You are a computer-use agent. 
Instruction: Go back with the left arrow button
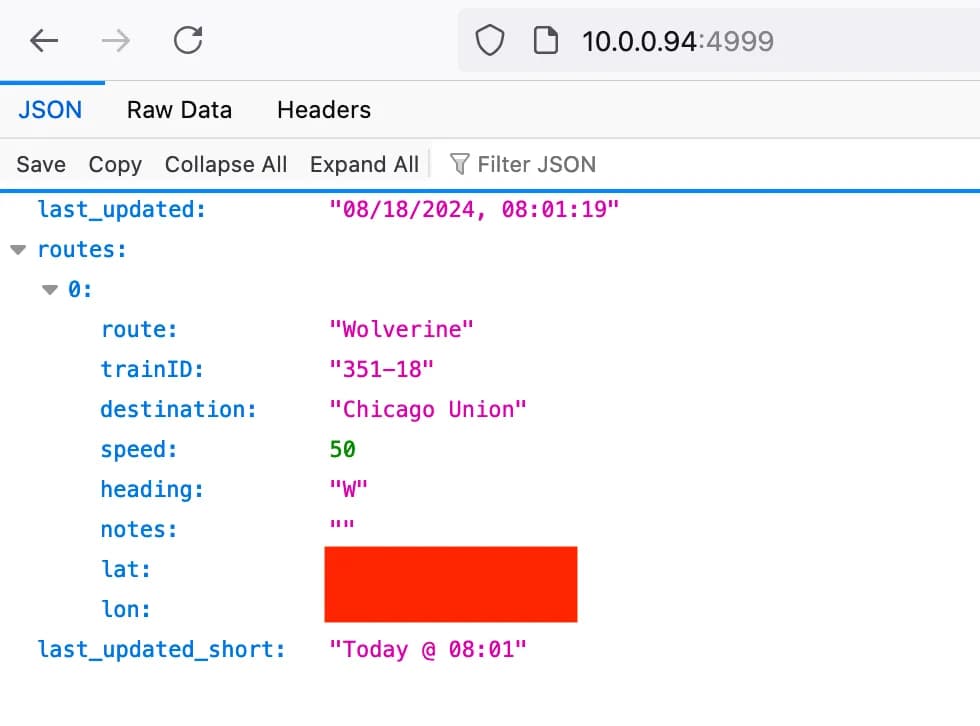[x=44, y=41]
